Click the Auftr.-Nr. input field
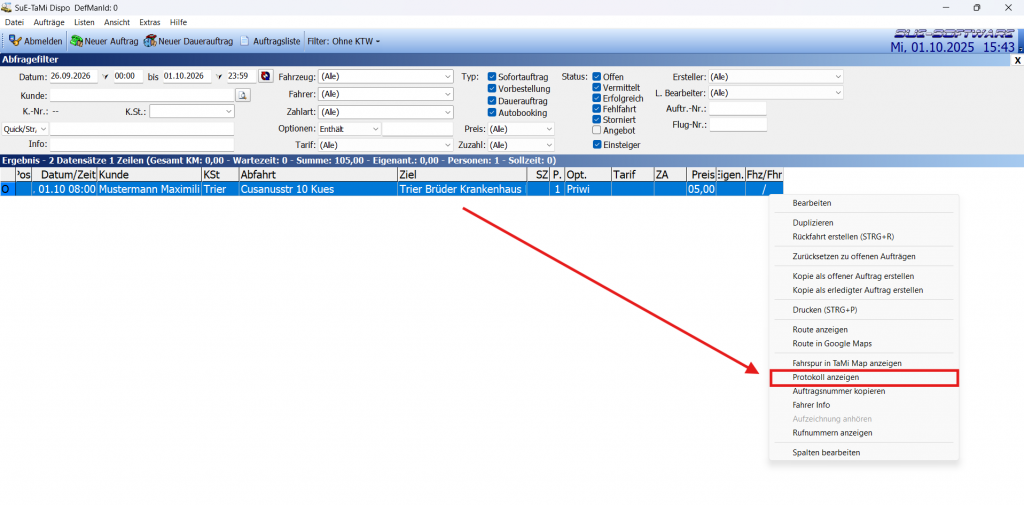 click(737, 108)
